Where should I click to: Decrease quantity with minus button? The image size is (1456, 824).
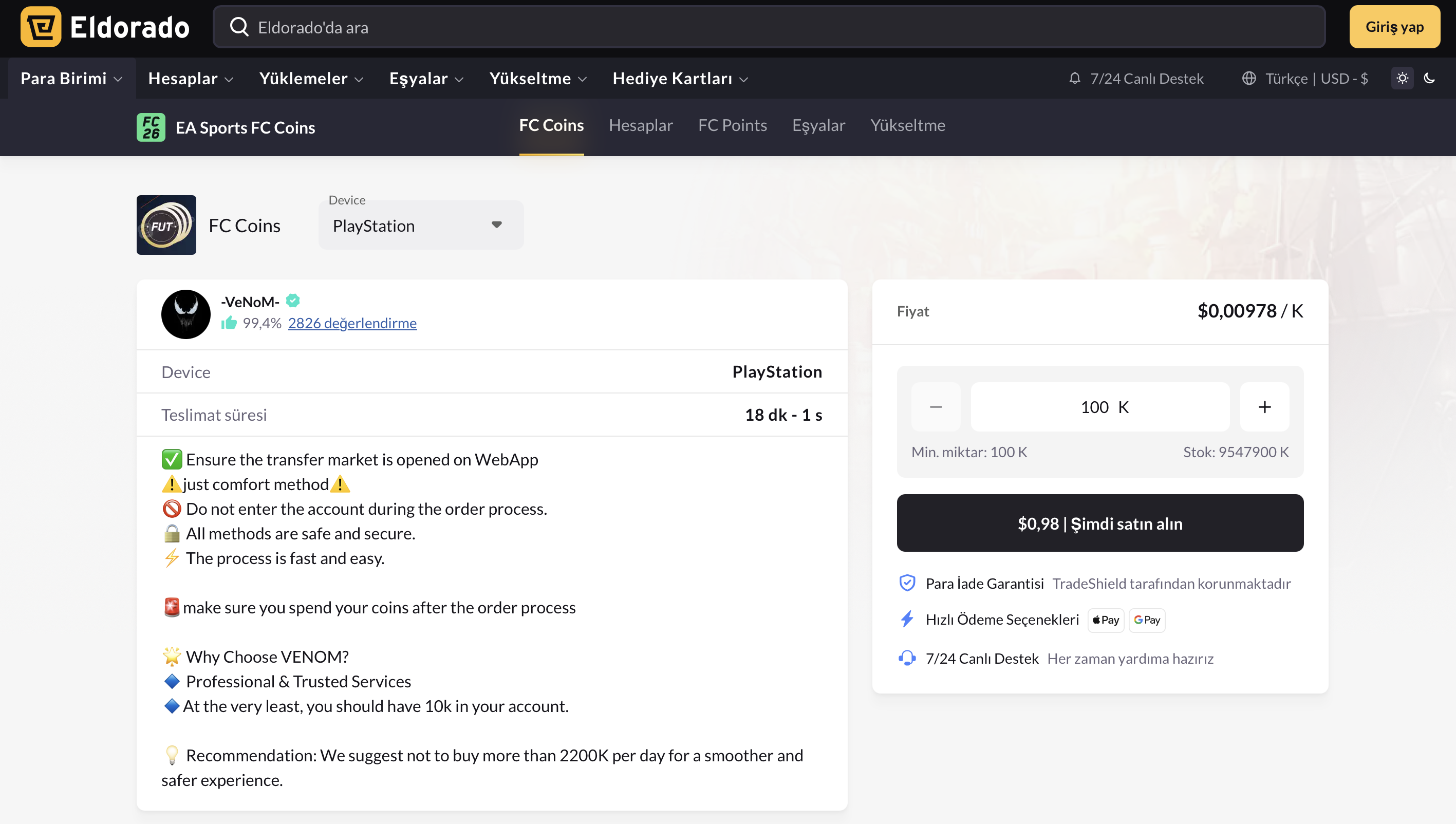tap(936, 406)
